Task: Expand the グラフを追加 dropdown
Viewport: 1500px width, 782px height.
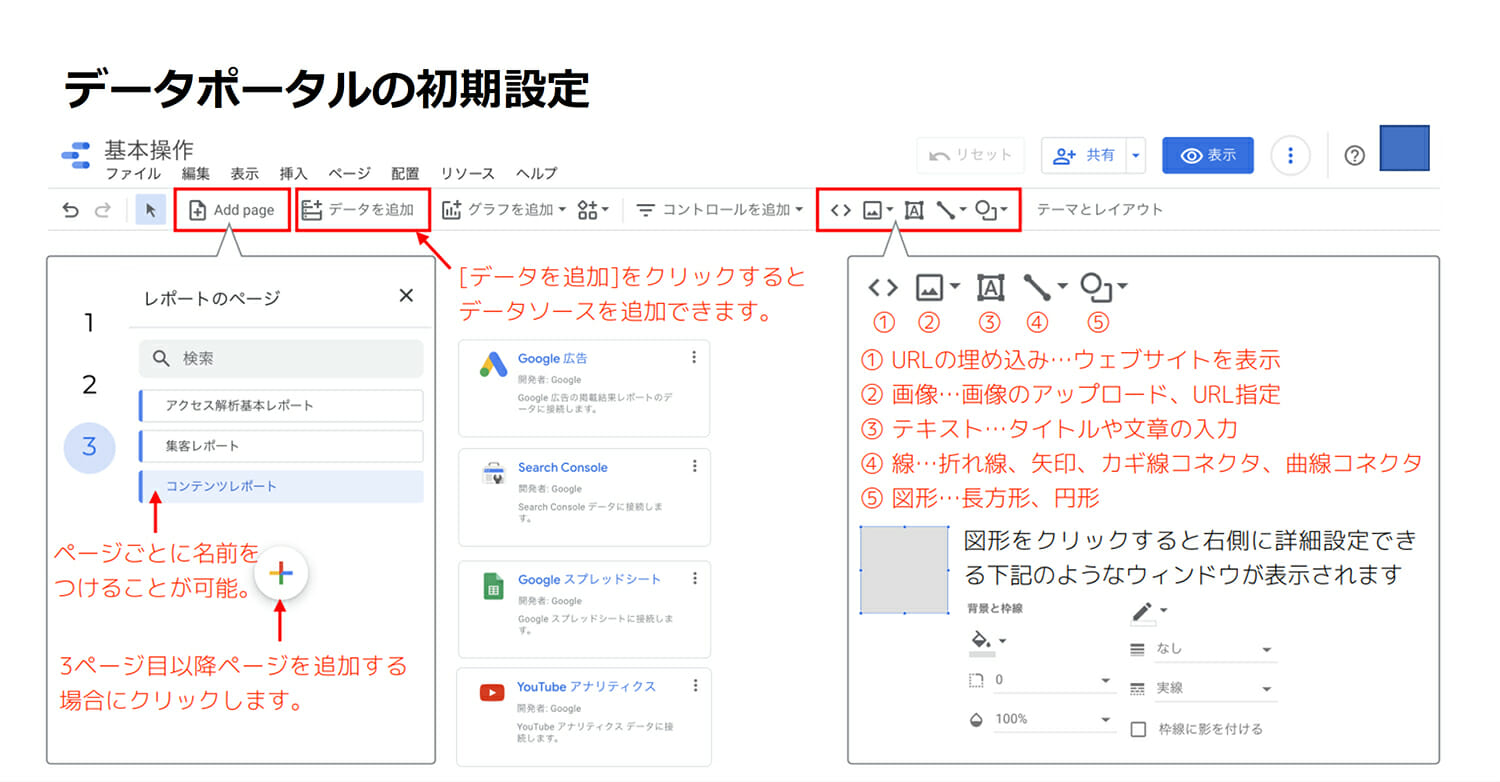Action: tap(504, 210)
